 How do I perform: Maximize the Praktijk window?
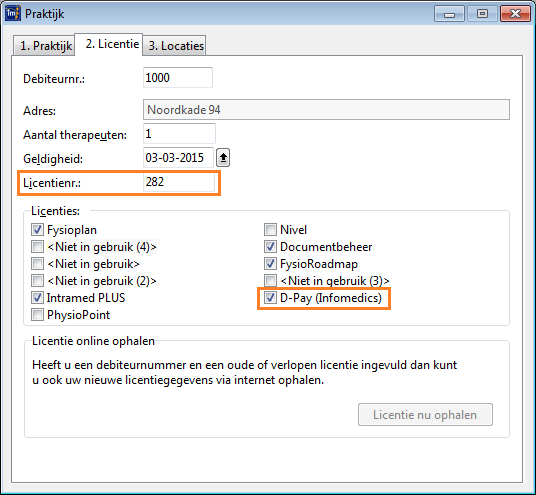tap(482, 14)
